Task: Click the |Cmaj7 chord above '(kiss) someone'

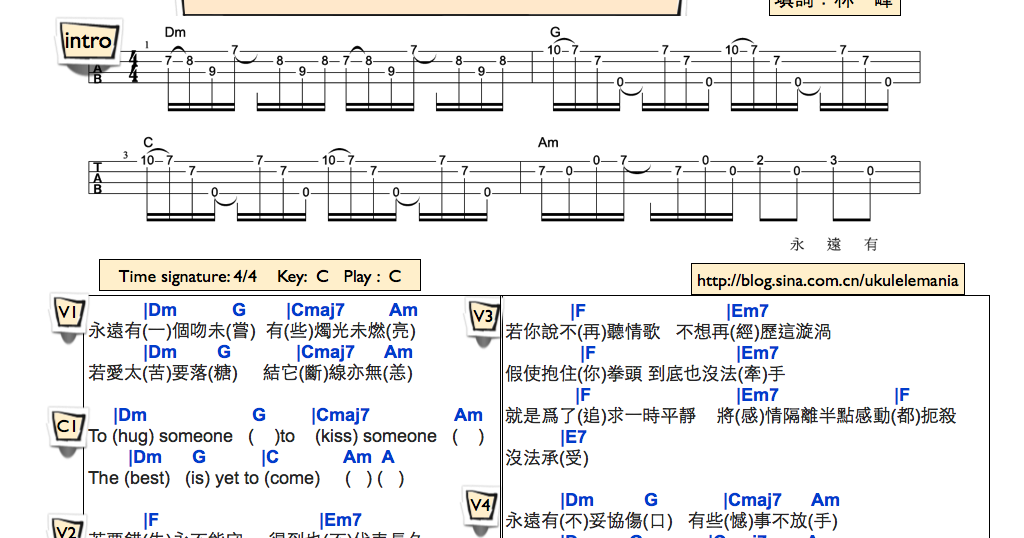Action: tap(340, 415)
